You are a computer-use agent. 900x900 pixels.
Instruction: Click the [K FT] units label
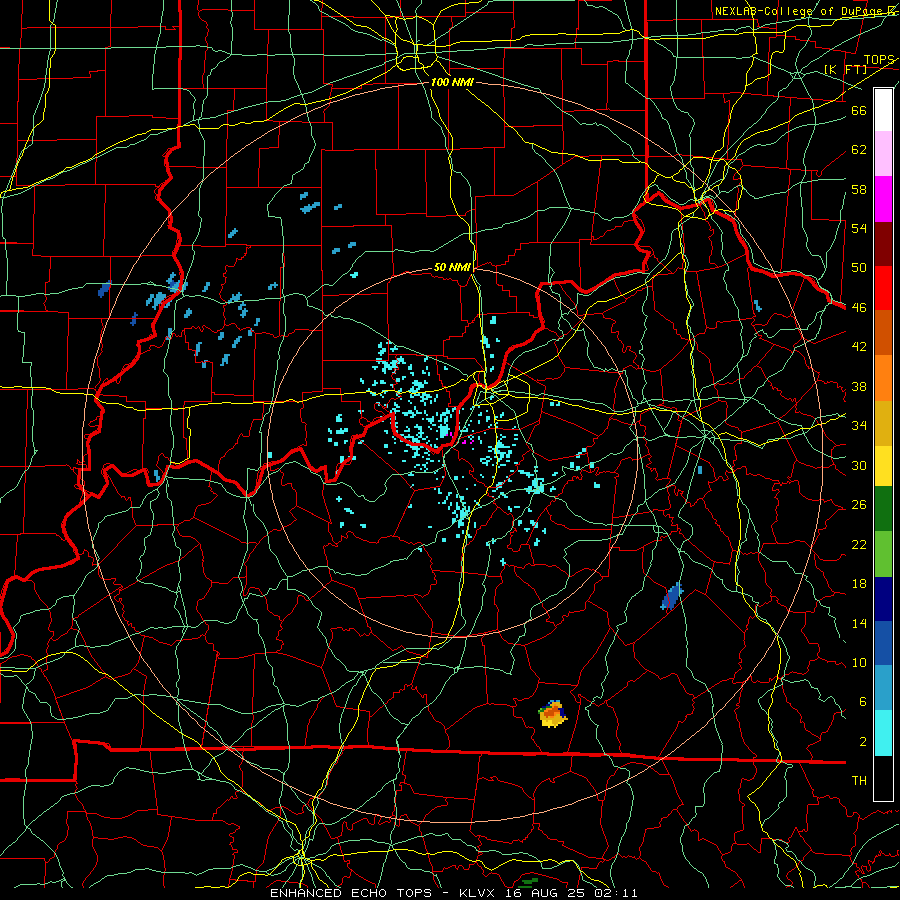coord(846,69)
